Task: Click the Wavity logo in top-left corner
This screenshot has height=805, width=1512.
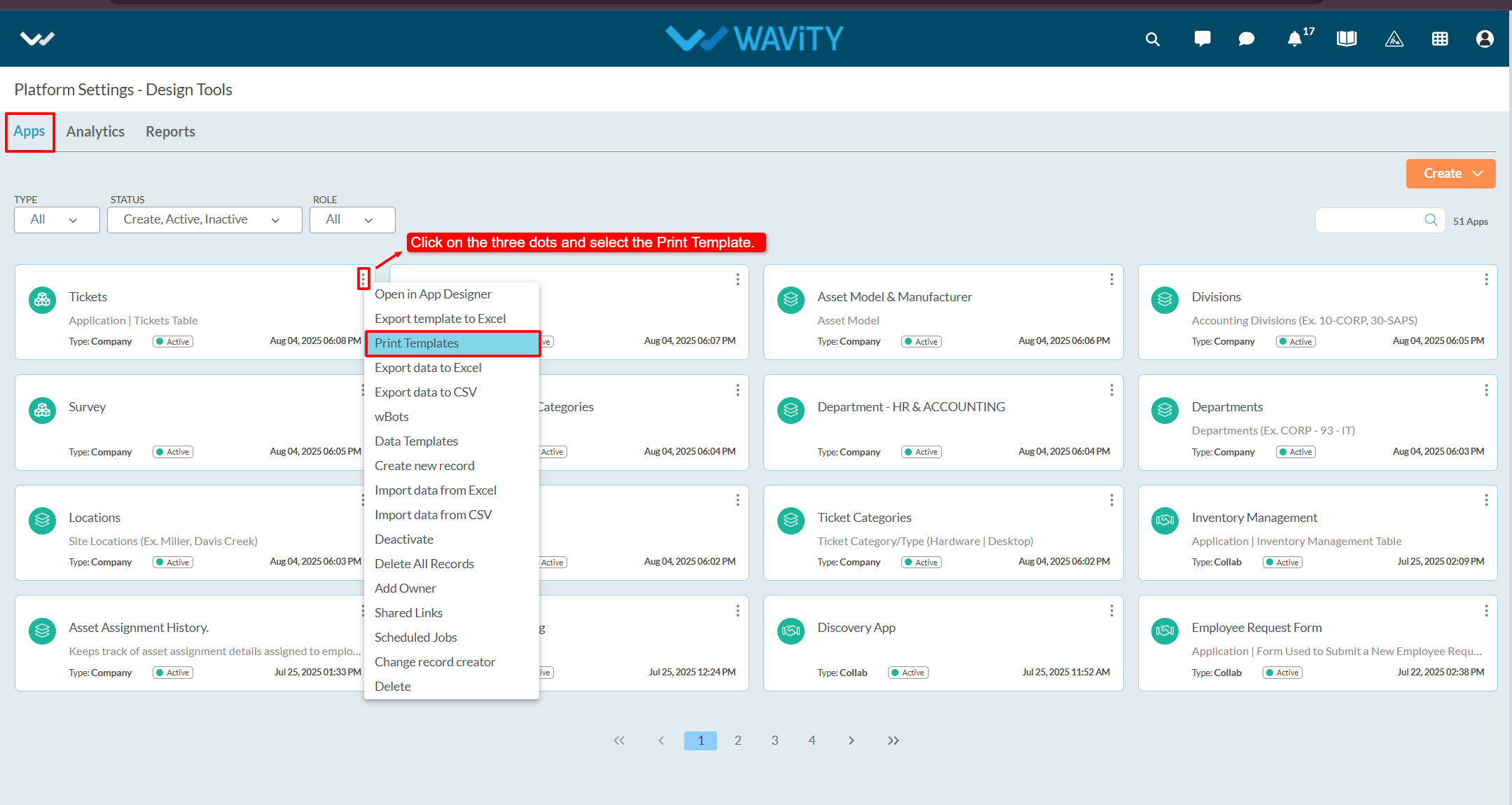Action: pyautogui.click(x=37, y=39)
